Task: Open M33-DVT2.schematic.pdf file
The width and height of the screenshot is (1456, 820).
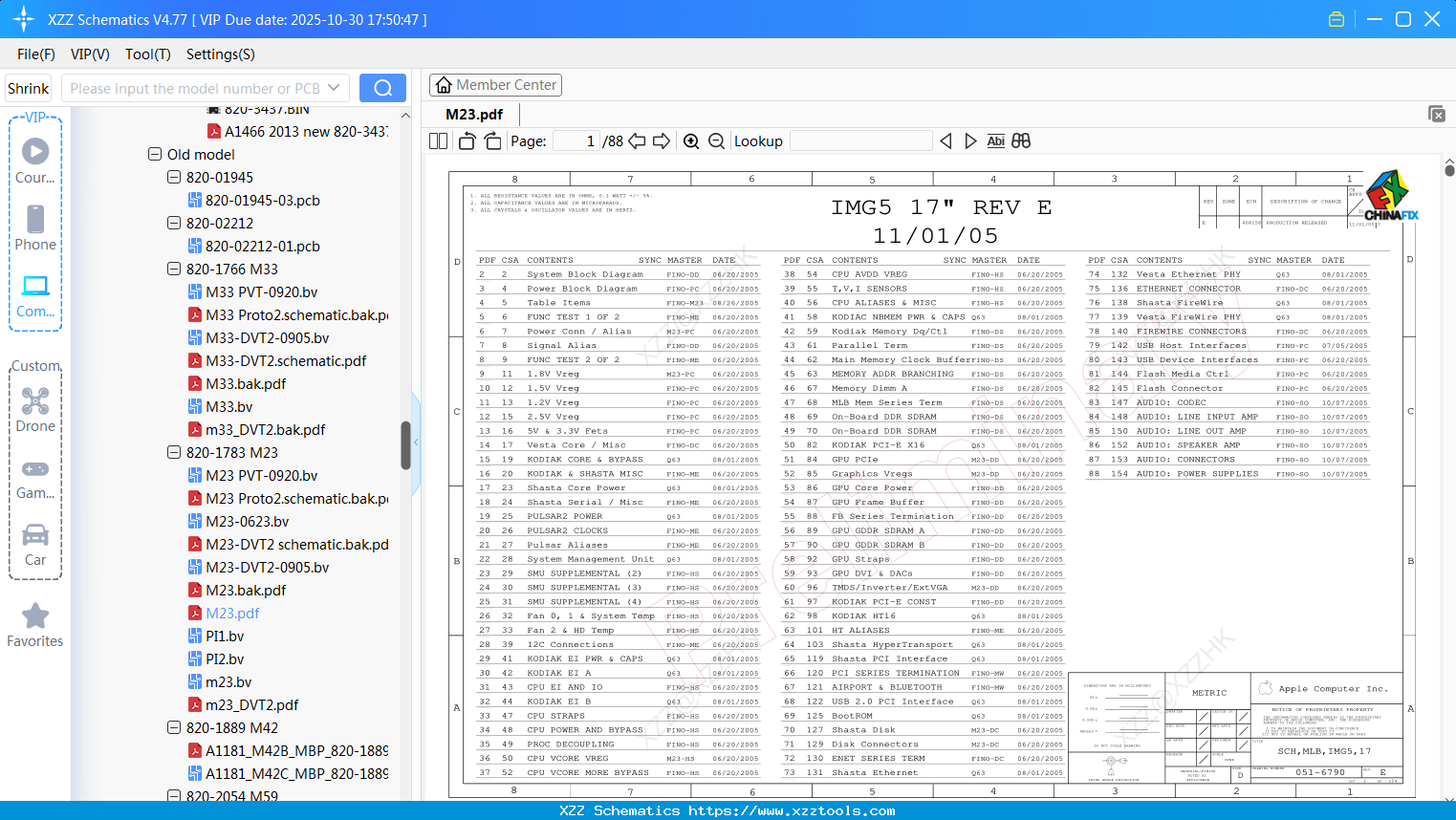Action: tap(277, 360)
